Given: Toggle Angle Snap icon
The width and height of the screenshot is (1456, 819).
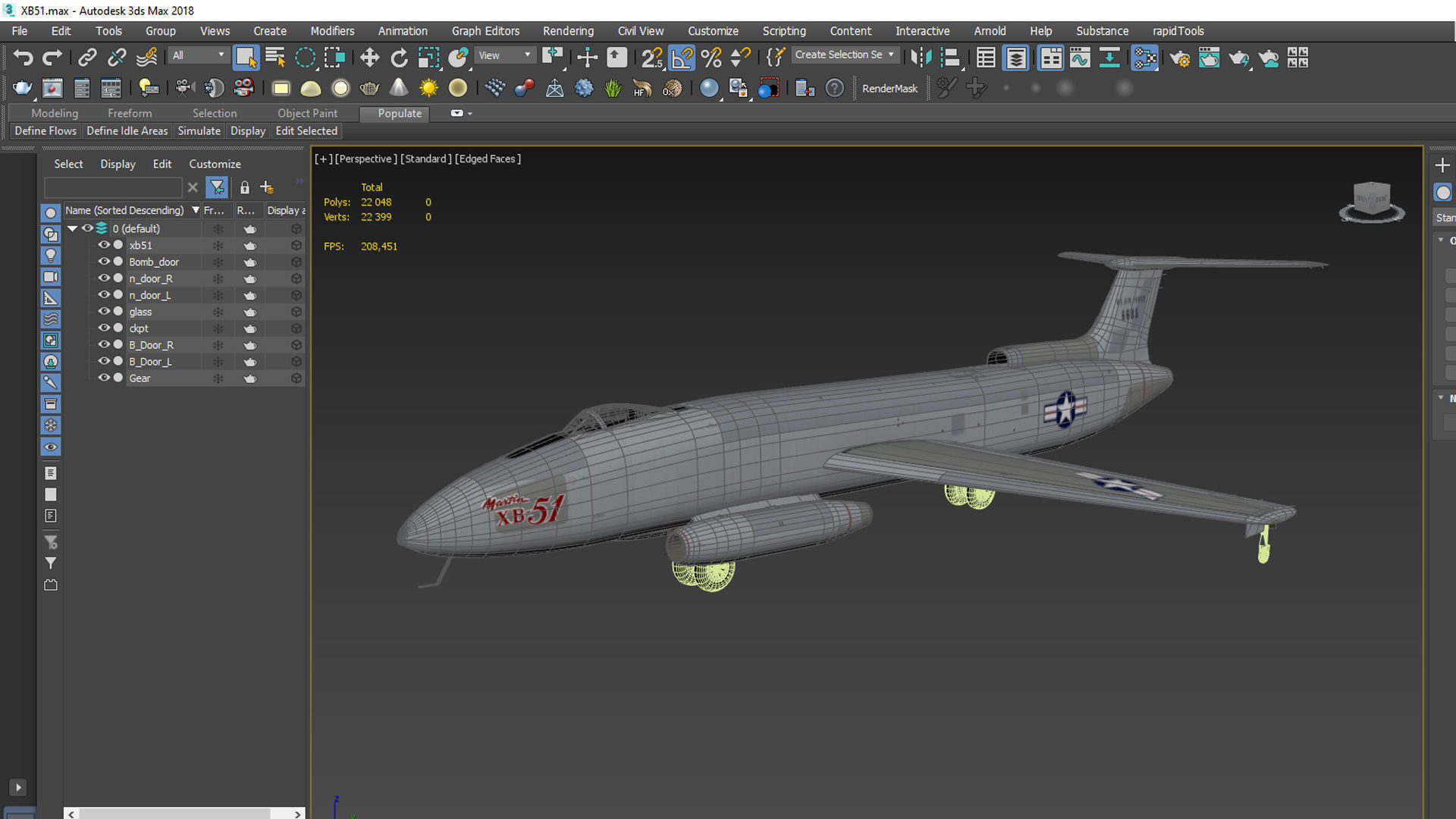Looking at the screenshot, I should tap(682, 58).
